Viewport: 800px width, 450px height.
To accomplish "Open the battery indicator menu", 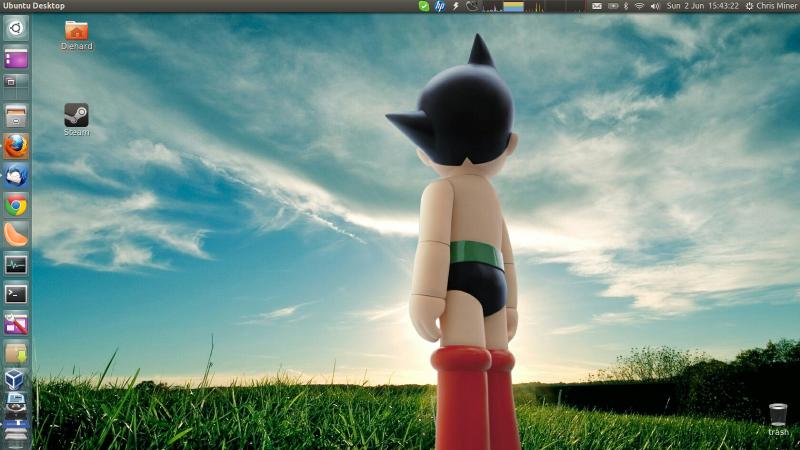I will (x=613, y=6).
